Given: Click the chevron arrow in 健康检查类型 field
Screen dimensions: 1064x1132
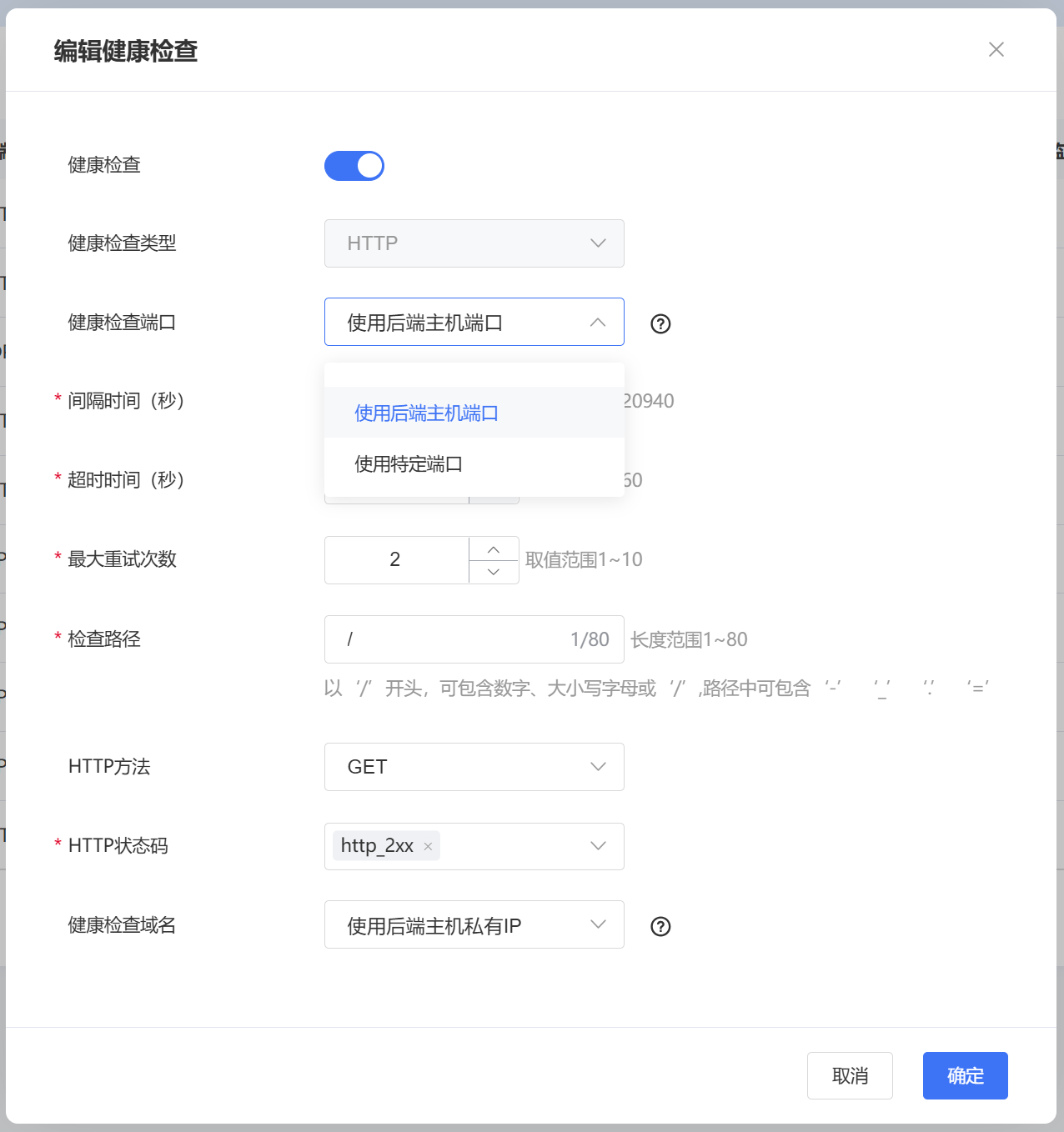Looking at the screenshot, I should tap(598, 243).
